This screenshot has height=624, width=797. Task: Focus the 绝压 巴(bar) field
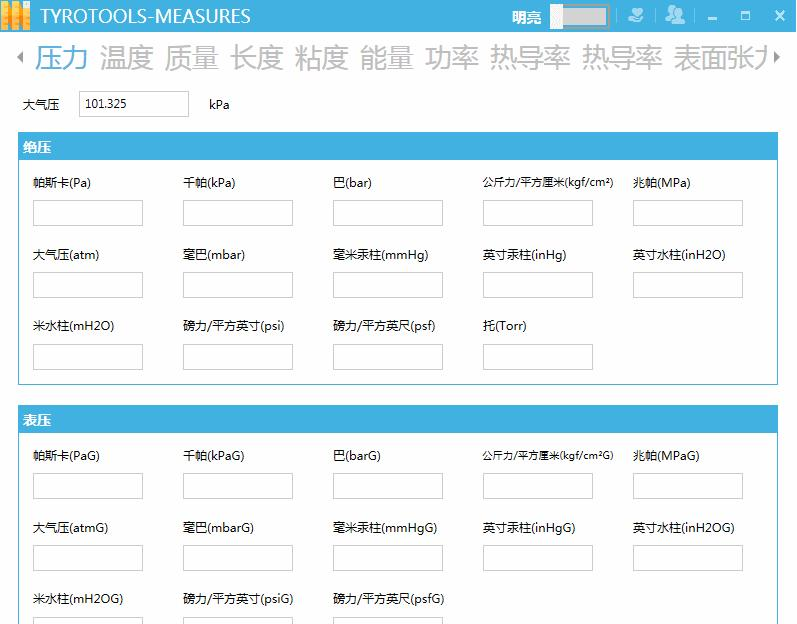pyautogui.click(x=388, y=213)
